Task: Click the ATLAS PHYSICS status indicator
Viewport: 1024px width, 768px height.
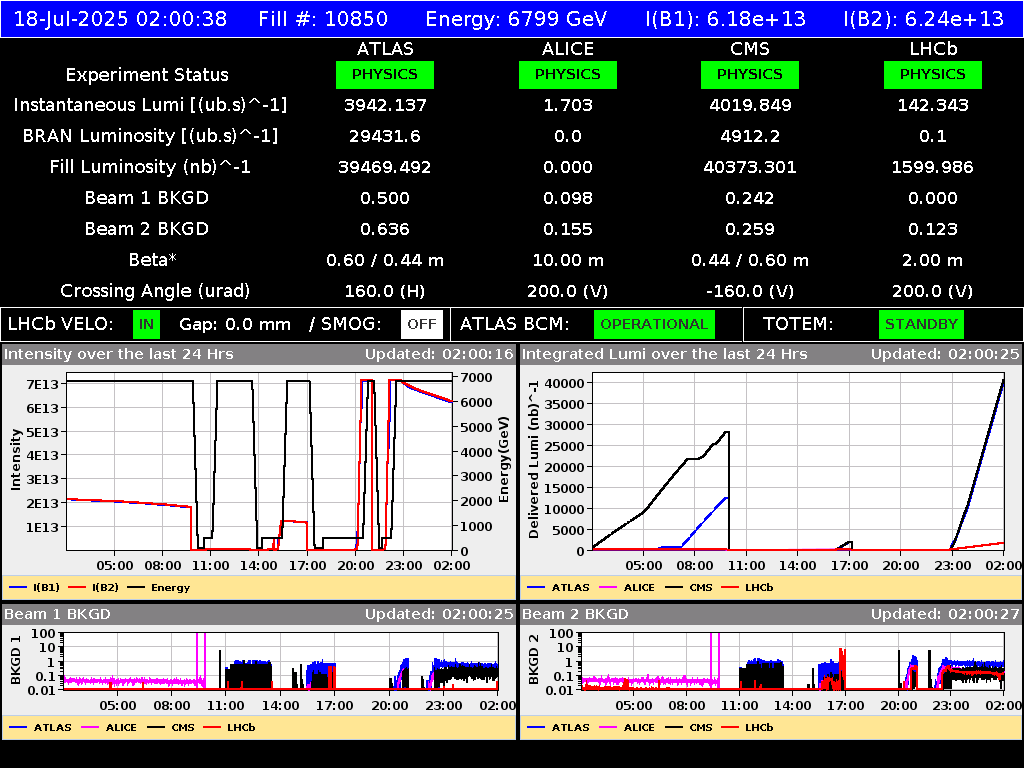Action: coord(385,74)
